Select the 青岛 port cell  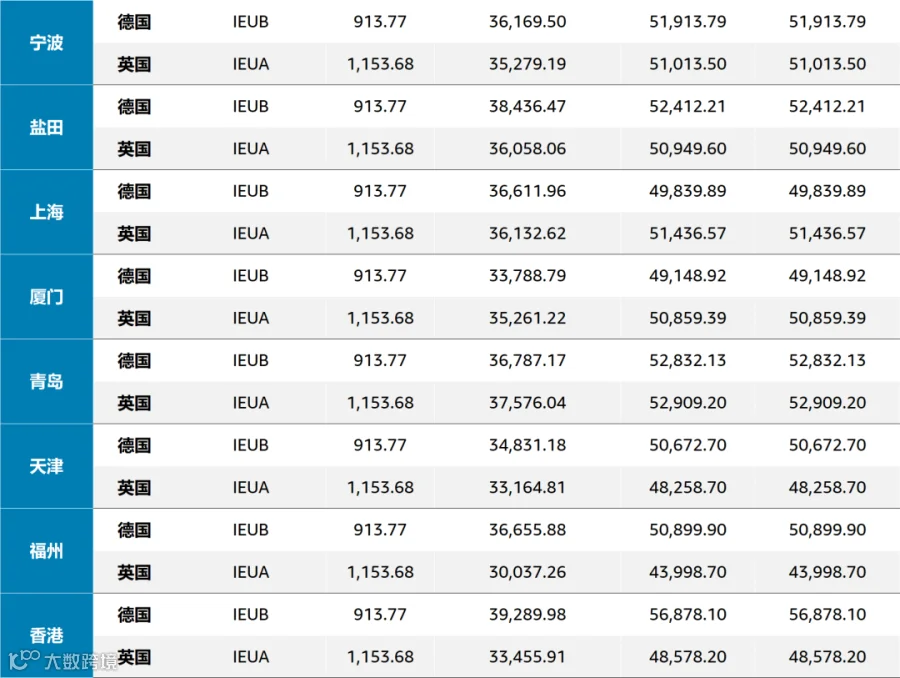point(46,382)
